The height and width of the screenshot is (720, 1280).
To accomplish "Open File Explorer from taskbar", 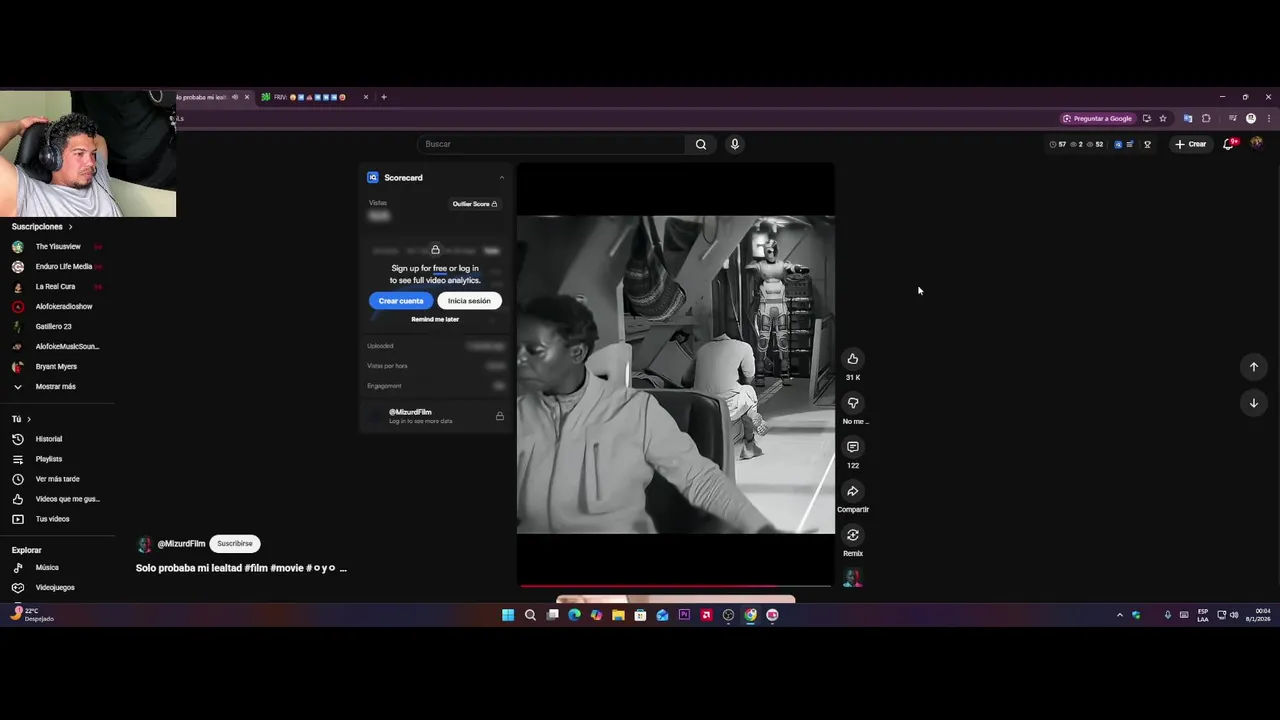I will click(x=618, y=615).
